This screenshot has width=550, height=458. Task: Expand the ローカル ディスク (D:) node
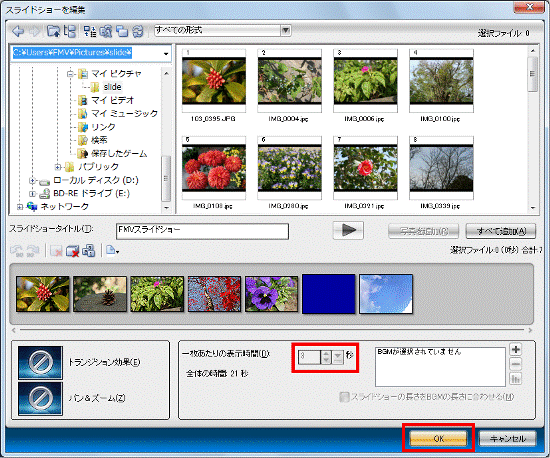[x=32, y=180]
